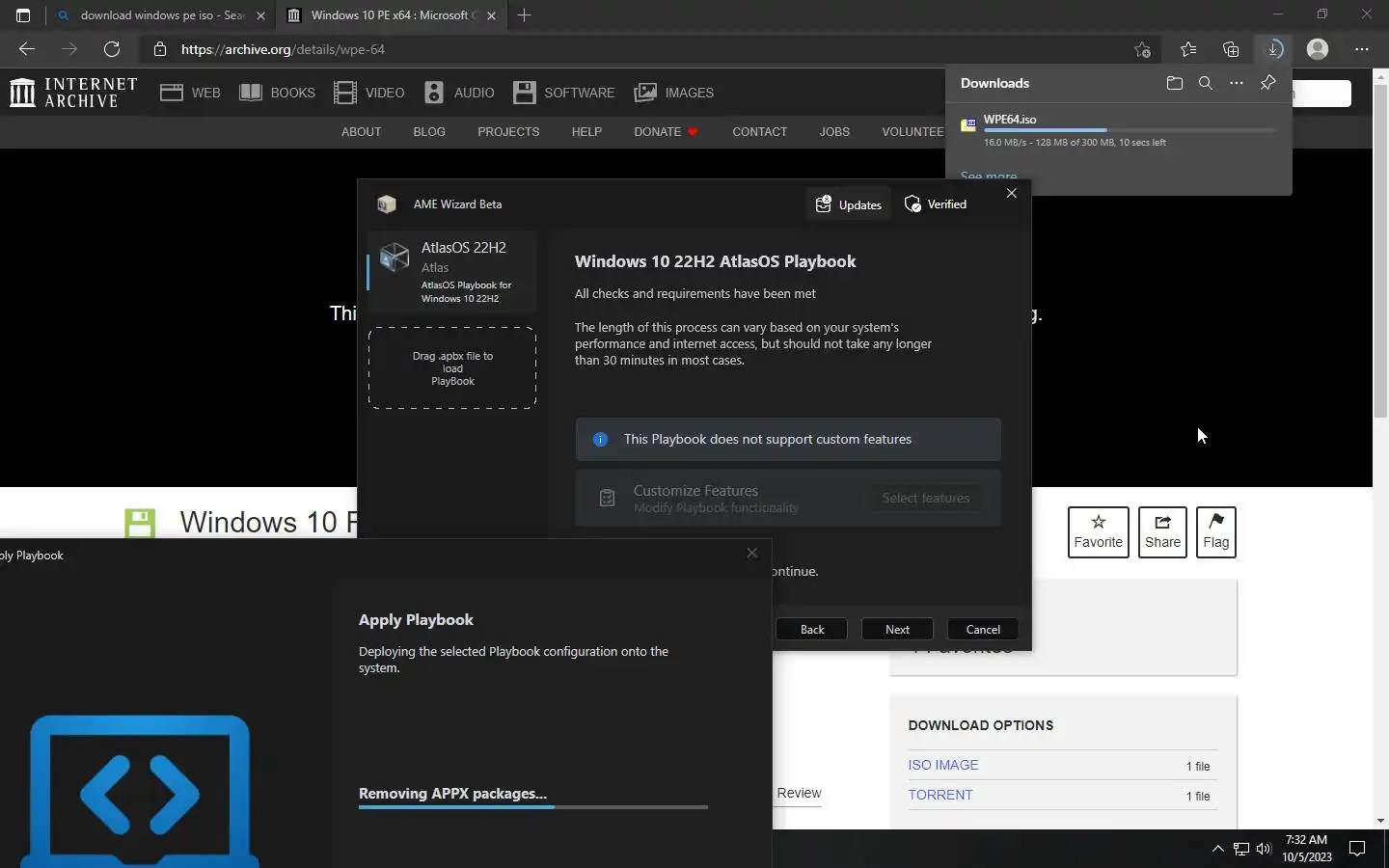
Task: Click Cancel in AME Wizard
Action: click(x=983, y=629)
